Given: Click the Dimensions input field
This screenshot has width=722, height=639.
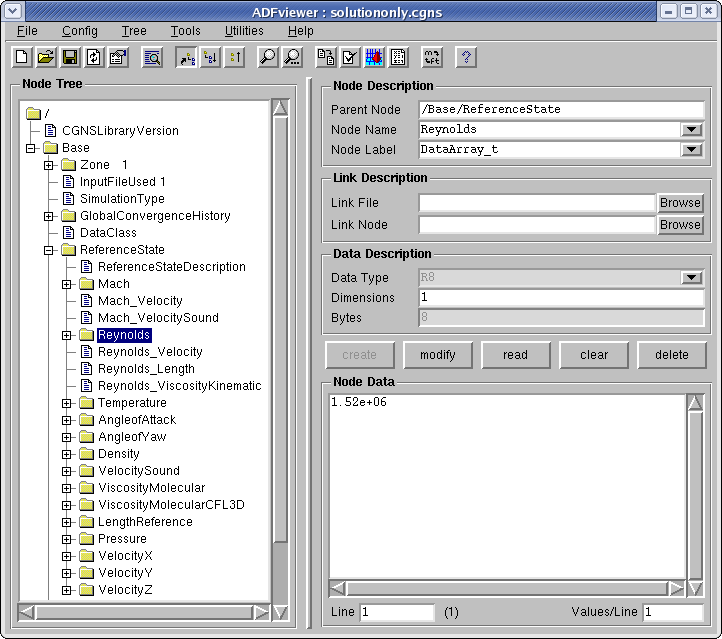Looking at the screenshot, I should pos(561,297).
